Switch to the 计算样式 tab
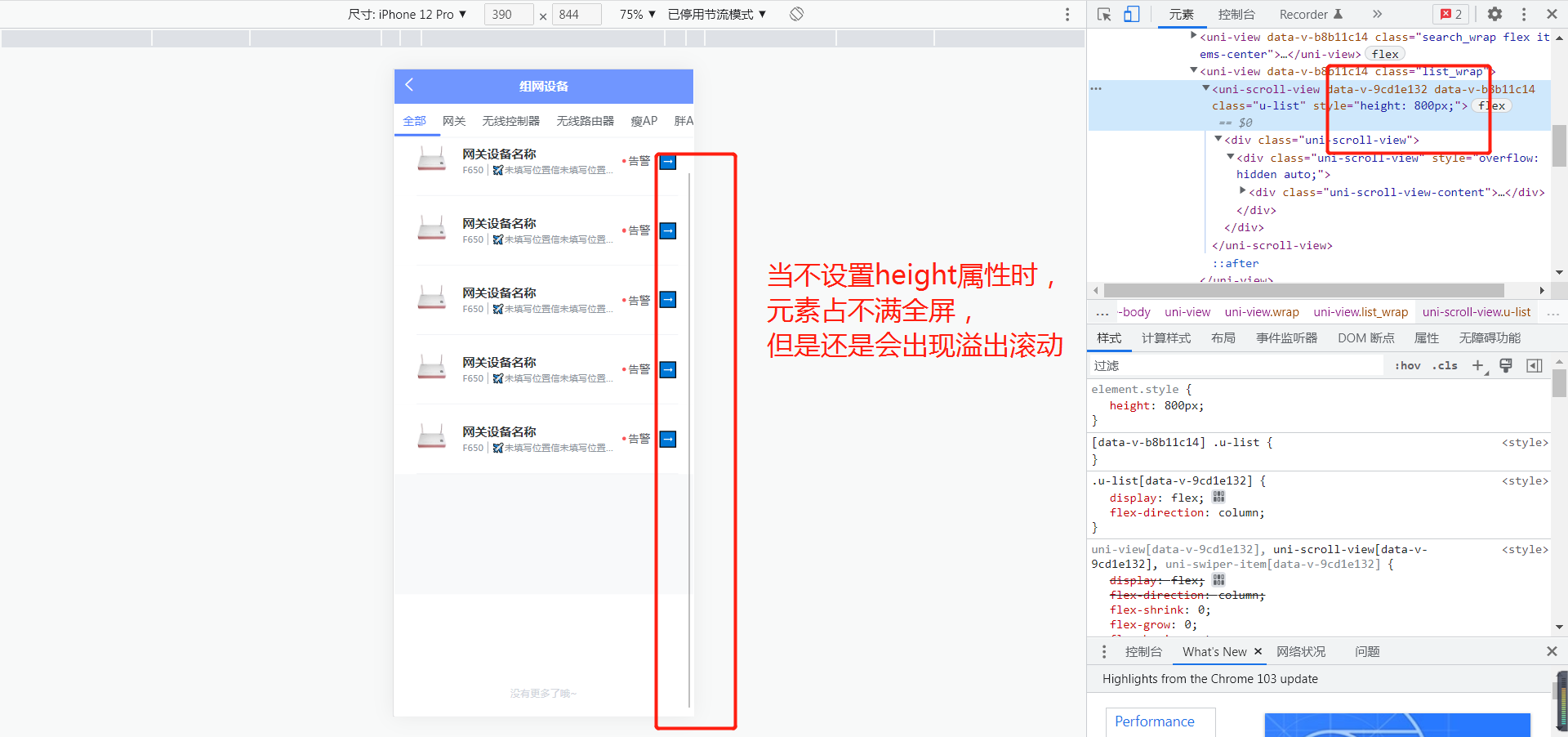Image resolution: width=1568 pixels, height=737 pixels. (x=1165, y=337)
